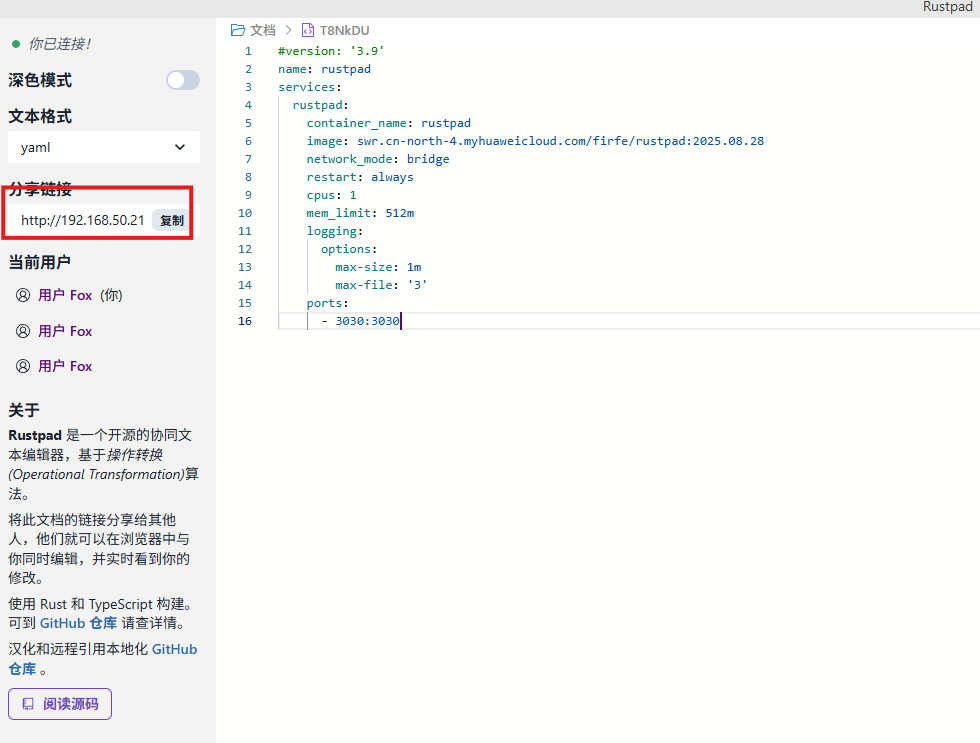Click line number 16 in the gutter

(x=245, y=321)
